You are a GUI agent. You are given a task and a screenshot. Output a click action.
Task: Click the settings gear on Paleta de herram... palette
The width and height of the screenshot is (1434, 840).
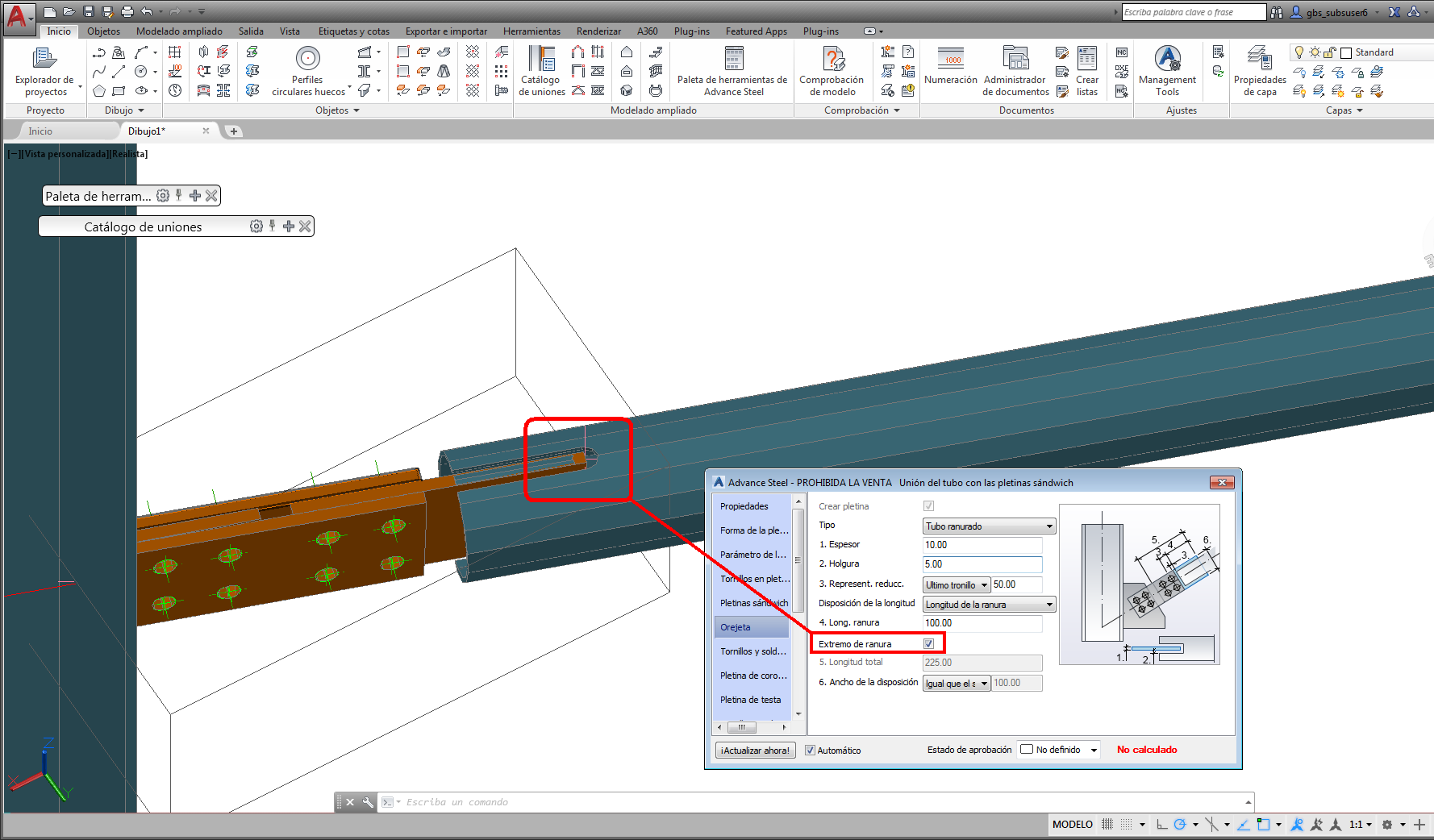(163, 196)
